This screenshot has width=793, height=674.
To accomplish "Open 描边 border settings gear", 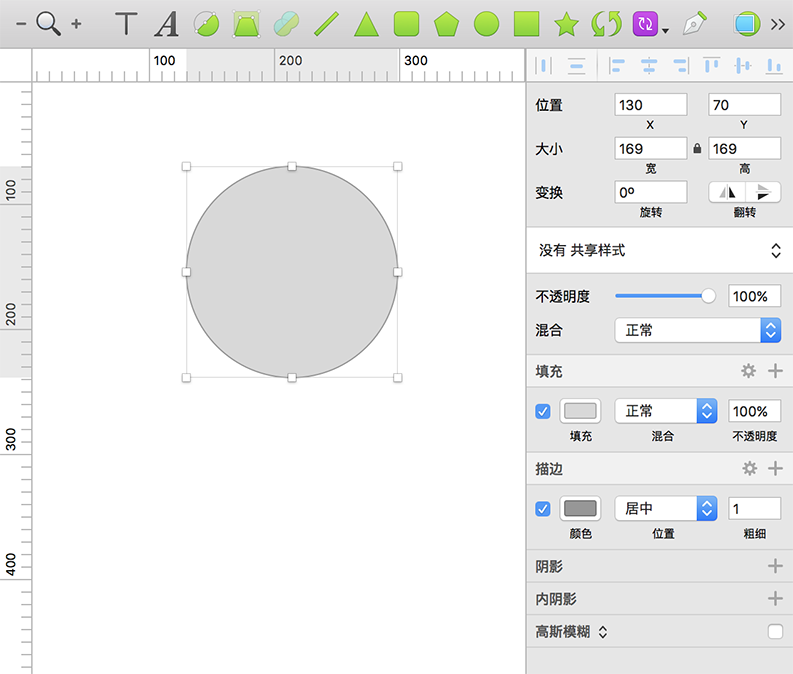I will click(x=749, y=469).
